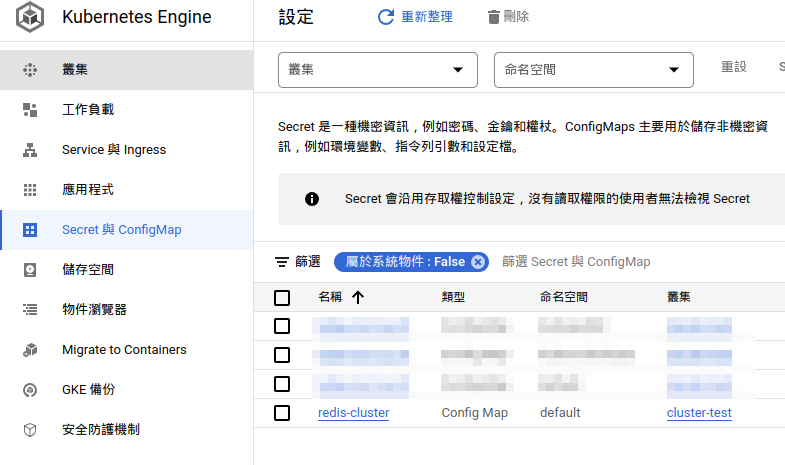Click the 叢集 clusters sidebar icon
The width and height of the screenshot is (785, 465).
coord(30,70)
